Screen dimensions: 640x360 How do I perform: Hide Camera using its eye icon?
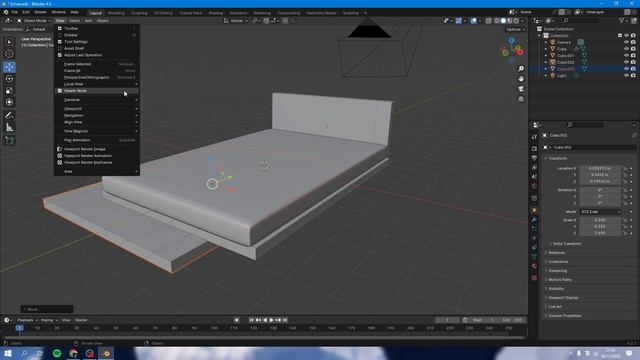tap(626, 42)
